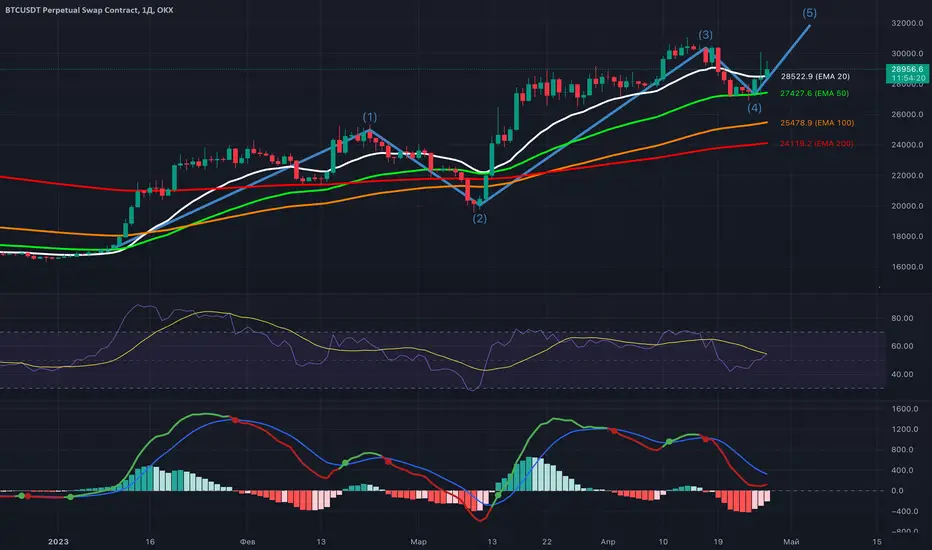Viewport: 932px width, 550px height.
Task: Click the 16 date label on time axis
Action: 150,542
